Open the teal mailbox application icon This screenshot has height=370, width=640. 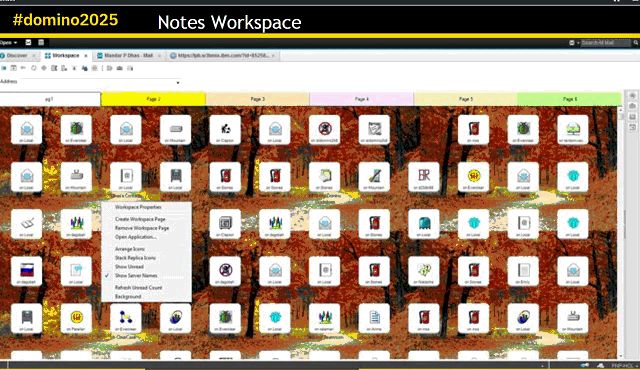pyautogui.click(x=424, y=224)
